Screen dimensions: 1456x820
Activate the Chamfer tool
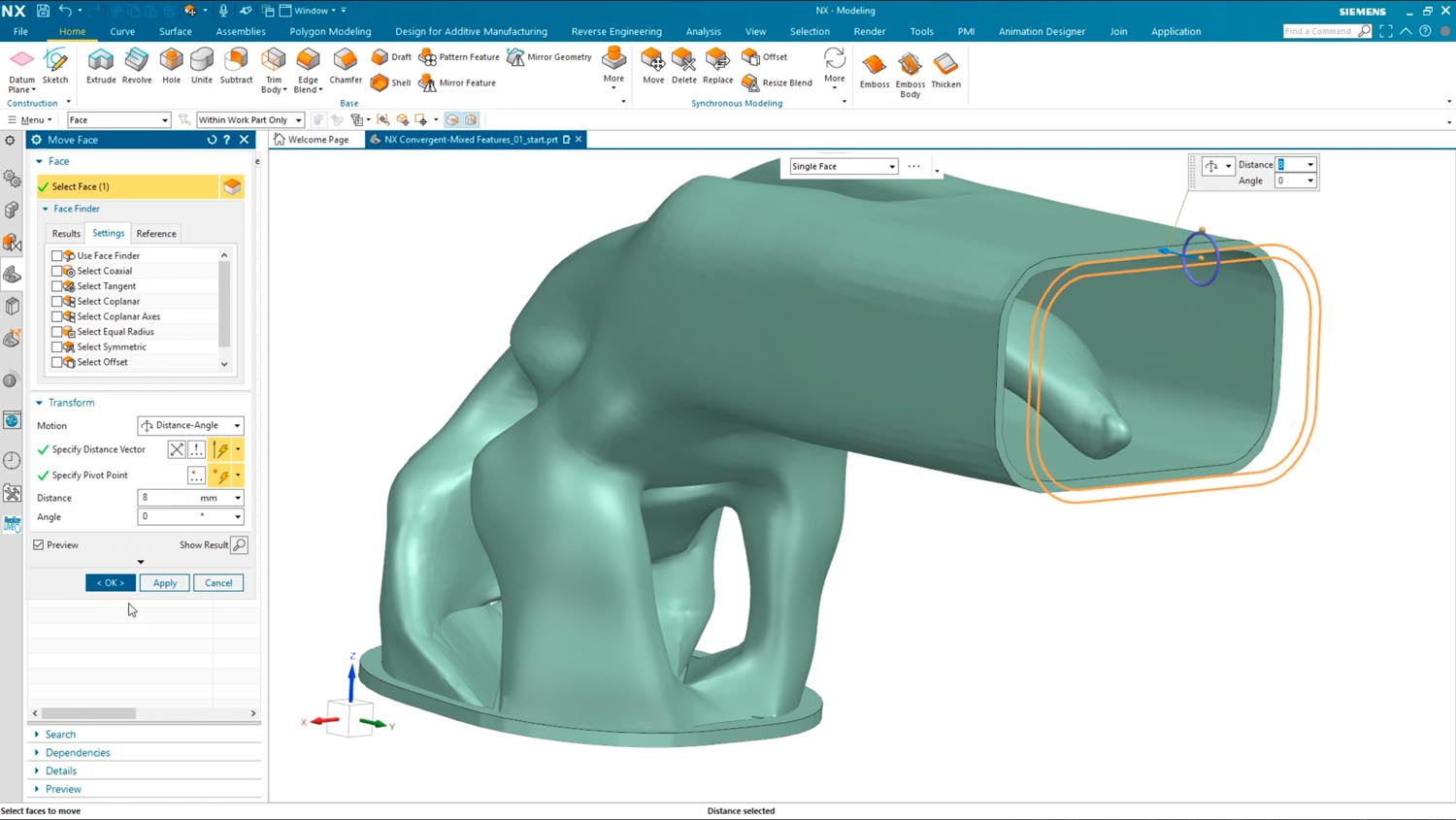[346, 66]
